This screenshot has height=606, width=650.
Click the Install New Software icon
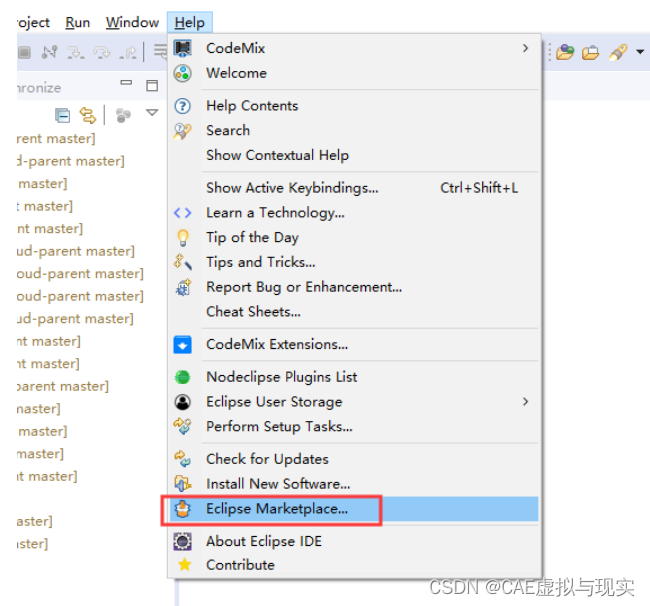tap(182, 484)
